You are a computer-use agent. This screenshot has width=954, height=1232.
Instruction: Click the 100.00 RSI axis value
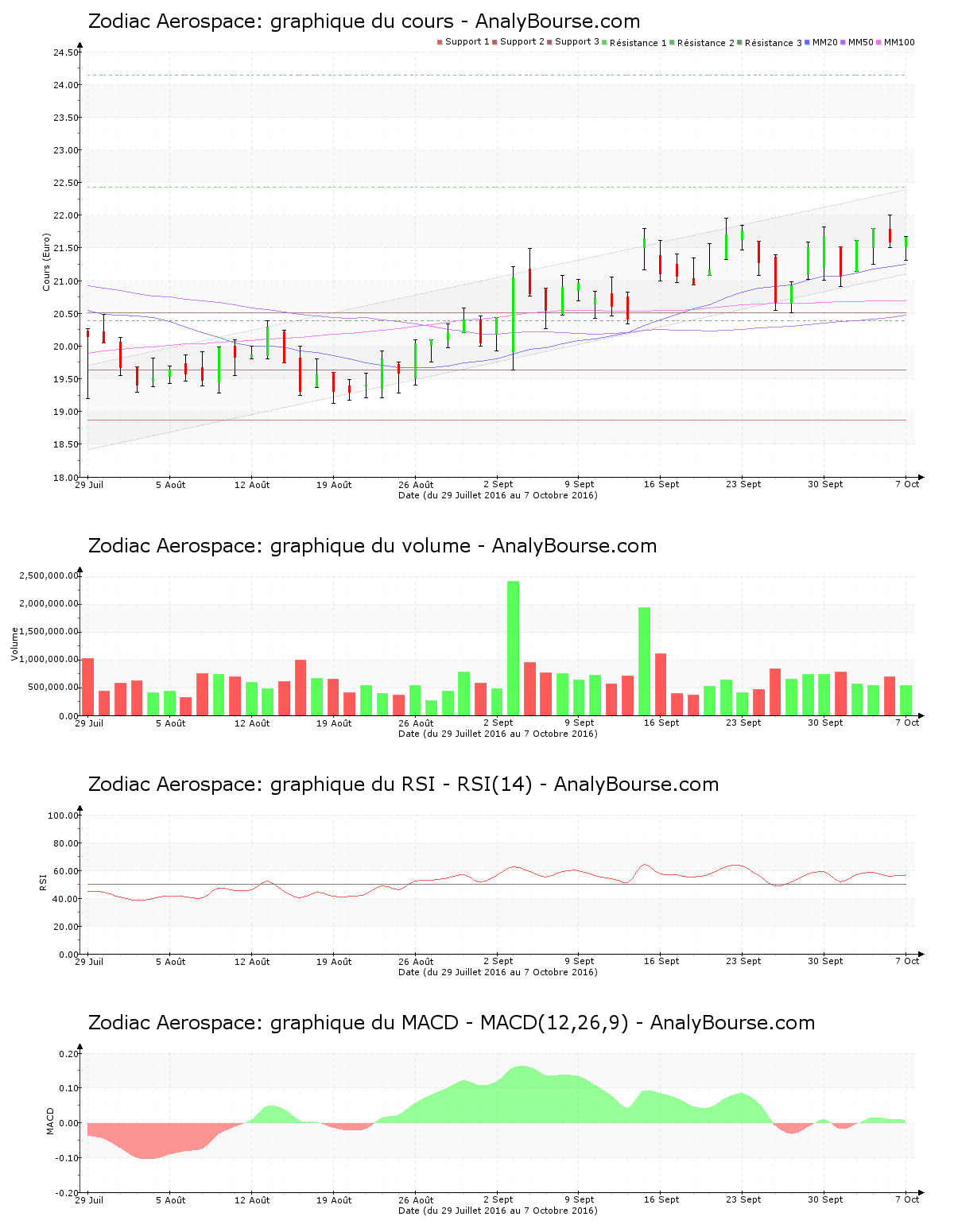point(63,816)
